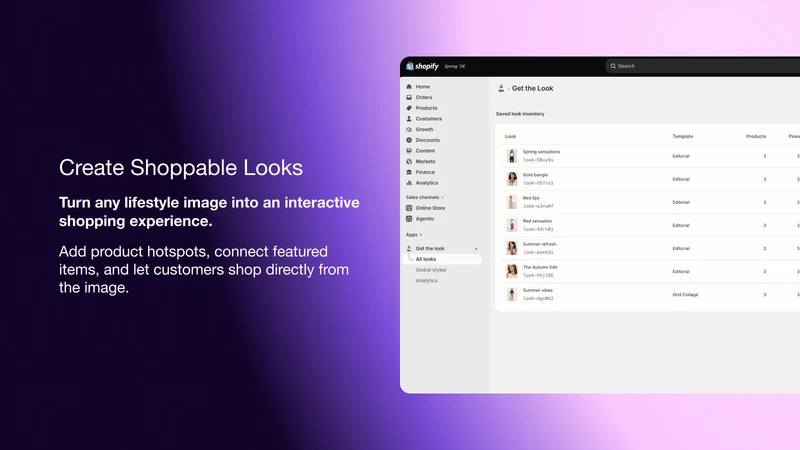Image resolution: width=800 pixels, height=450 pixels.
Task: Click the bar chart icon next to Analytics
Action: click(x=409, y=183)
